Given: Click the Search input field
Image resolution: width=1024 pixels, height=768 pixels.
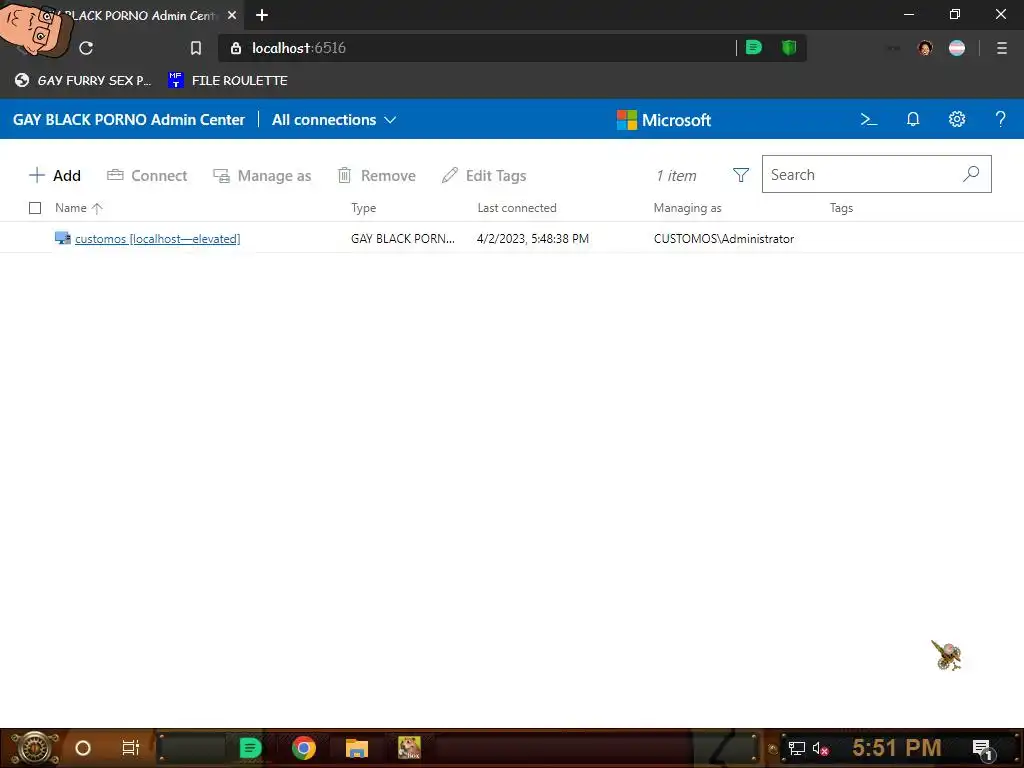Looking at the screenshot, I should coord(876,174).
